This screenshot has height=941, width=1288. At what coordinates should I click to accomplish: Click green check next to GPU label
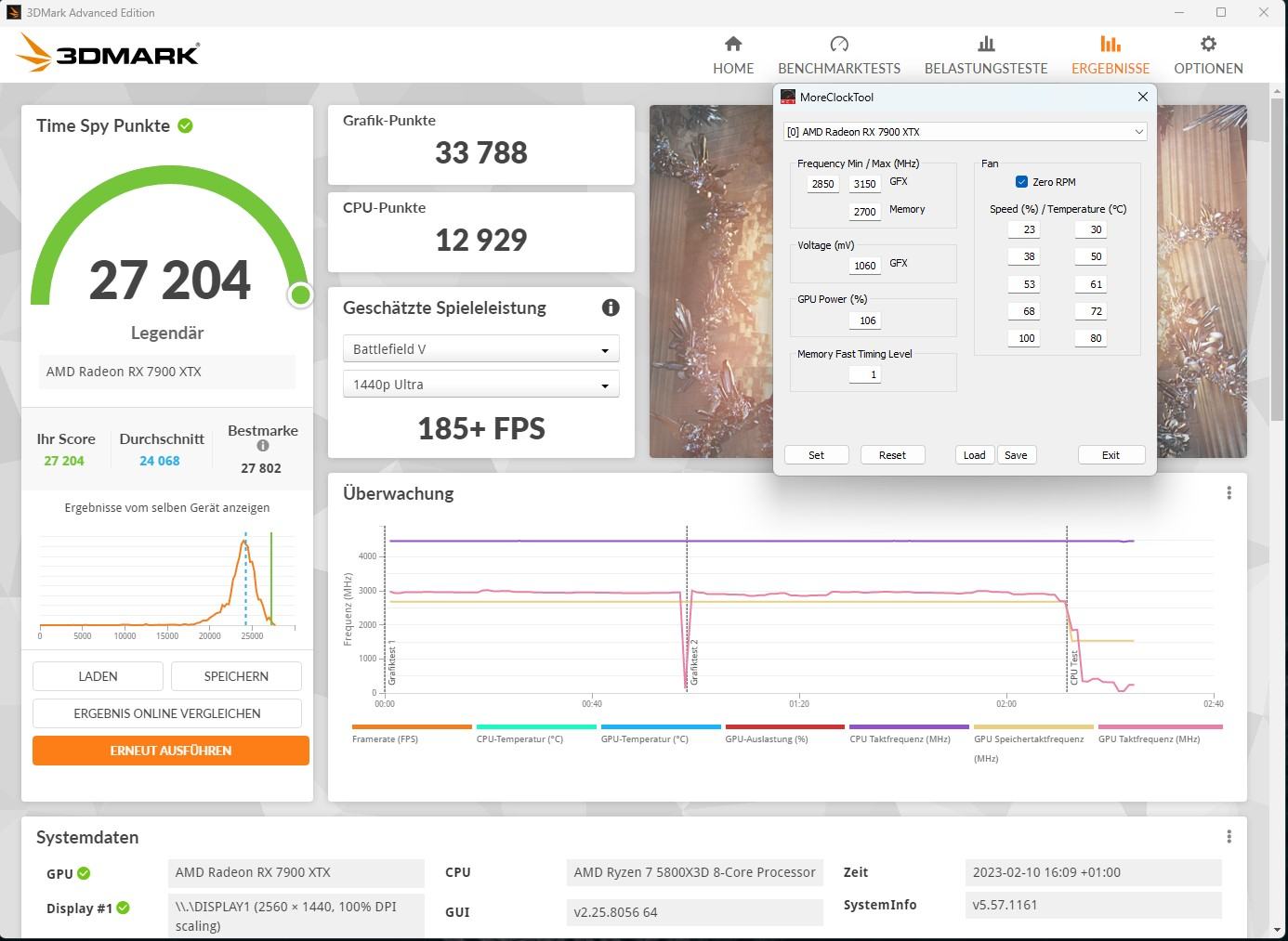click(84, 873)
